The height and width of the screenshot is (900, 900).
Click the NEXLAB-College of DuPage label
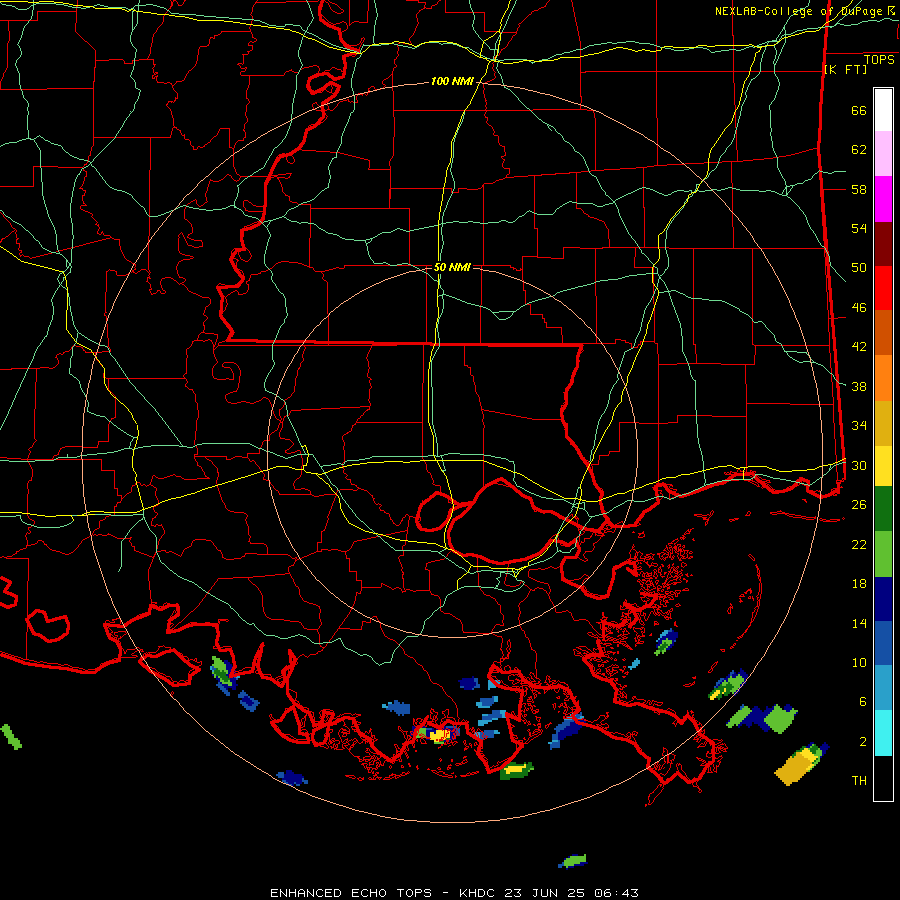[x=804, y=11]
